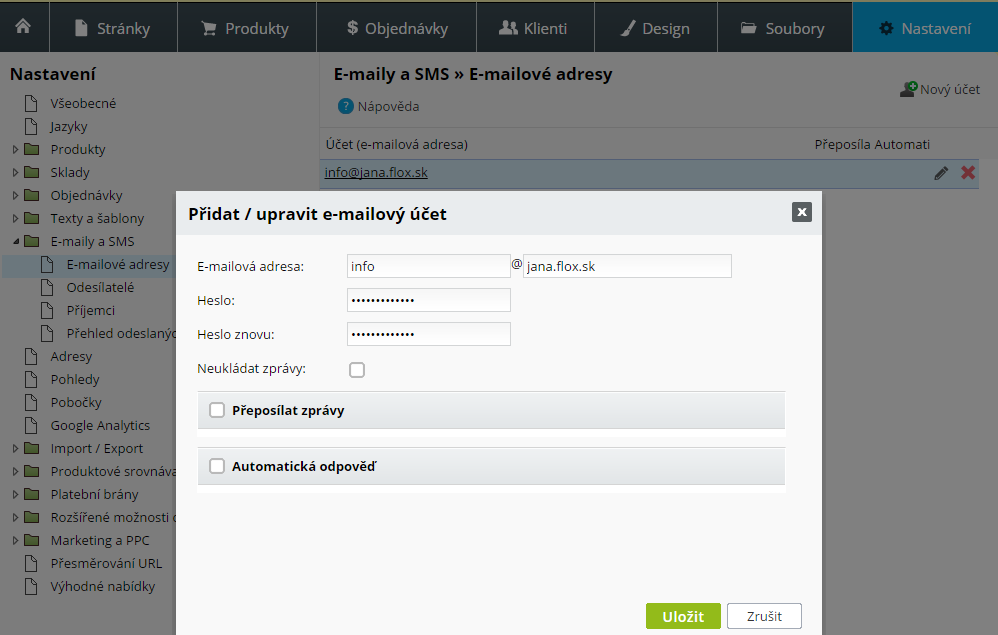Open Nápověda help question-mark icon

tap(346, 106)
